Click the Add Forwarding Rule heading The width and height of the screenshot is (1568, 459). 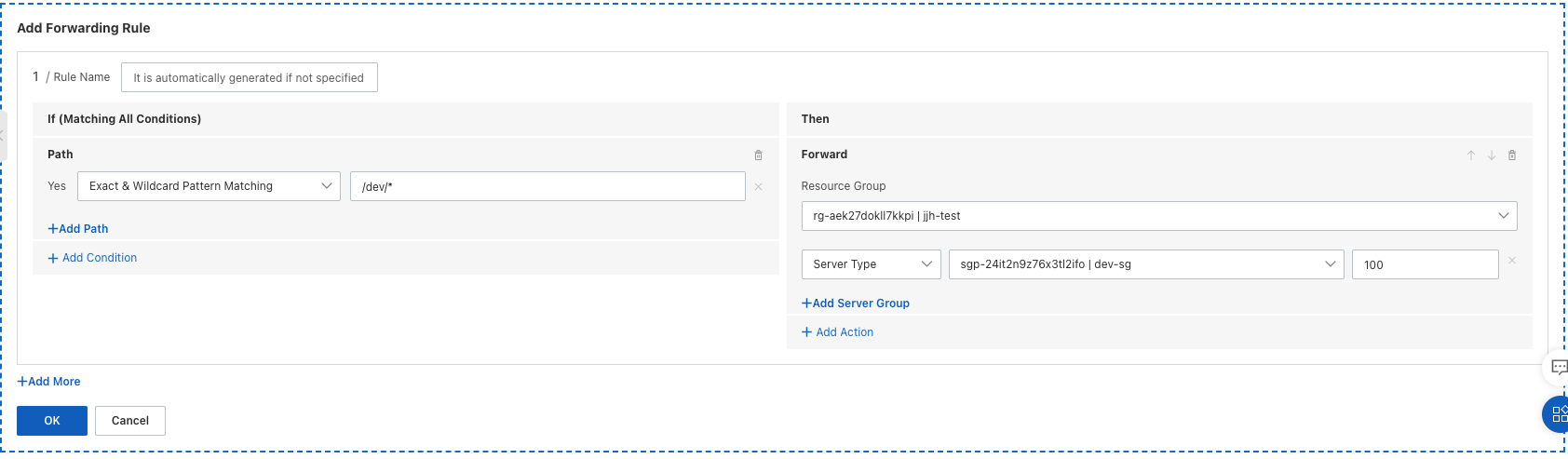[x=84, y=28]
